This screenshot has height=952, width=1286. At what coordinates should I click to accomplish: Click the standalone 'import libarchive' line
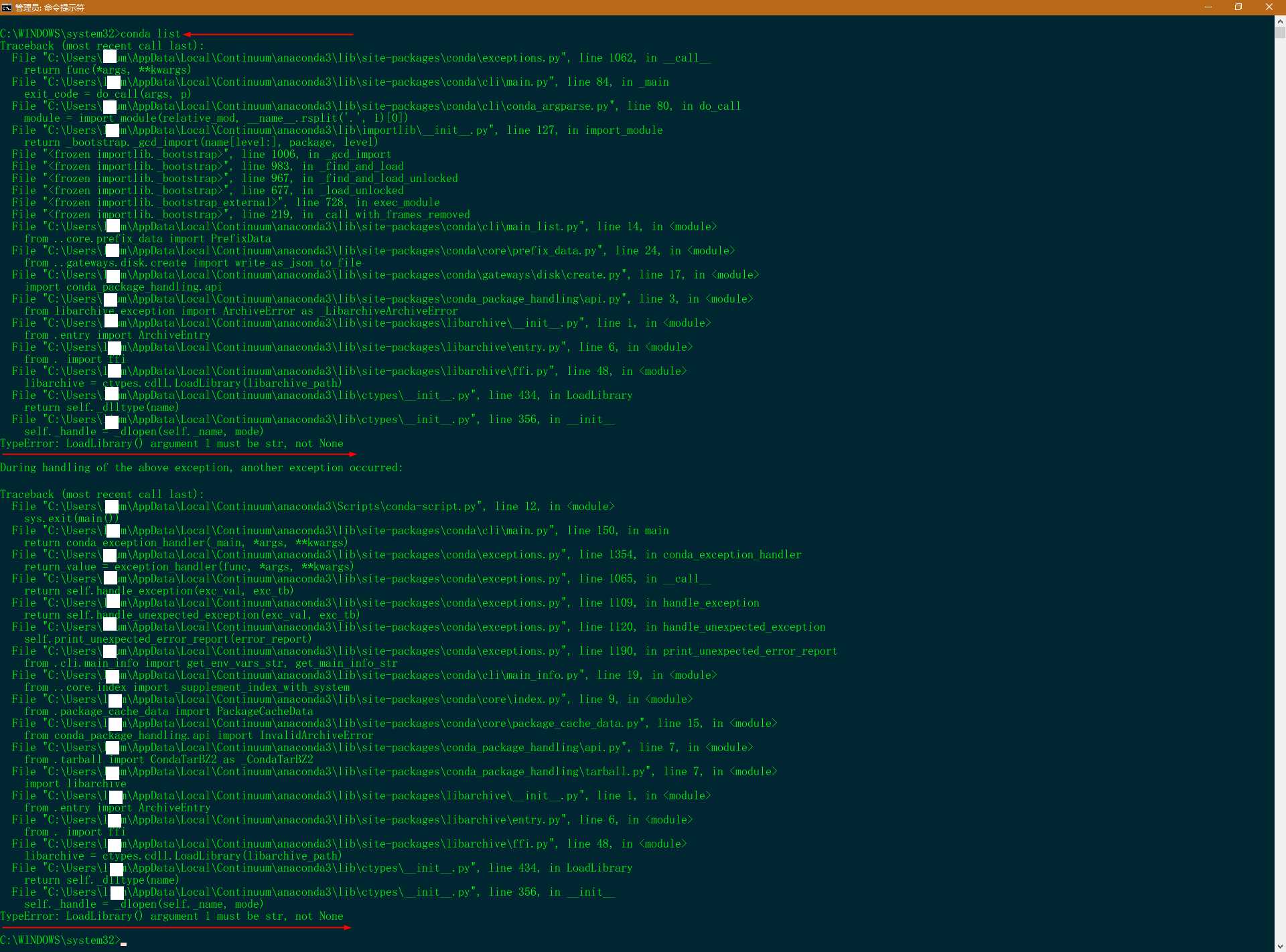(x=75, y=783)
